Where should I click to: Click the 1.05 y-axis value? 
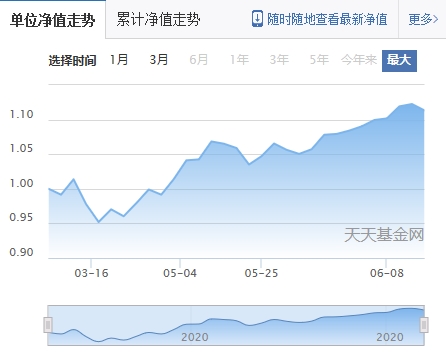[22, 149]
